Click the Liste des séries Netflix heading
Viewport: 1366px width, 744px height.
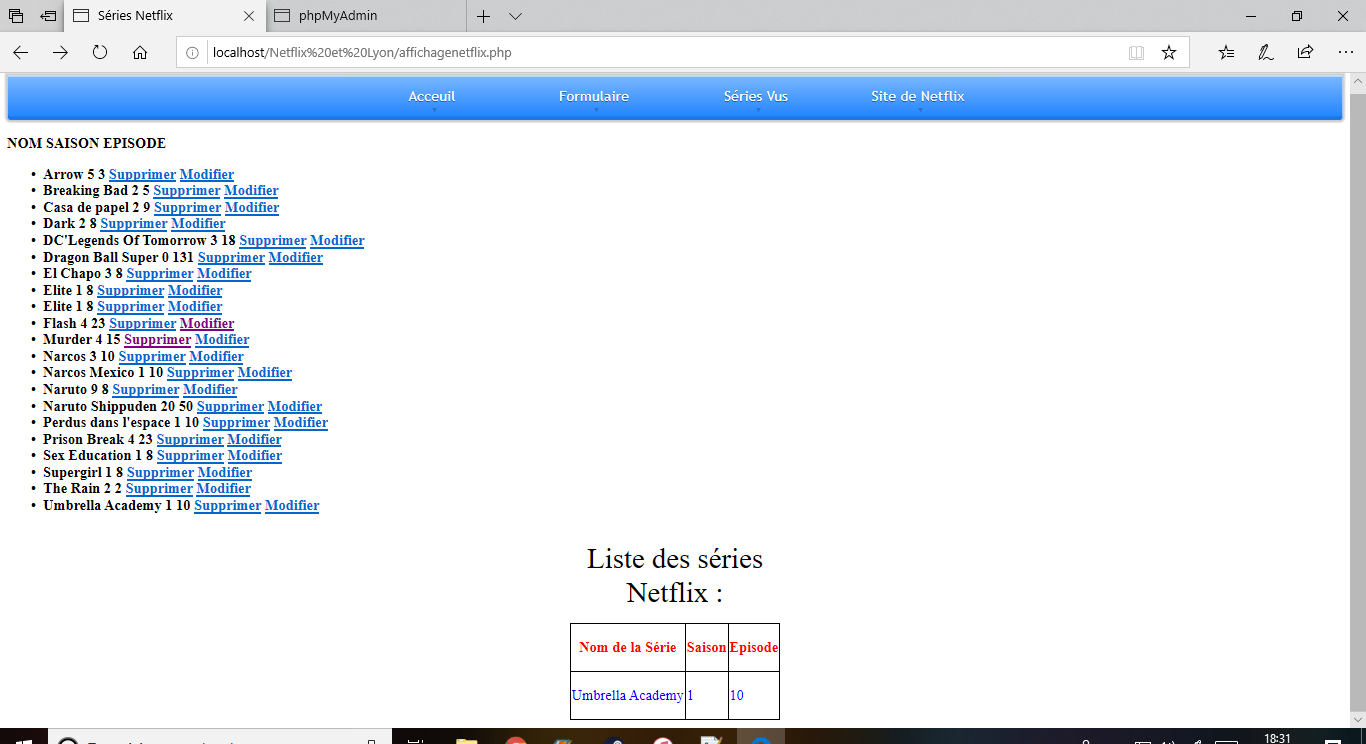pyautogui.click(x=675, y=575)
